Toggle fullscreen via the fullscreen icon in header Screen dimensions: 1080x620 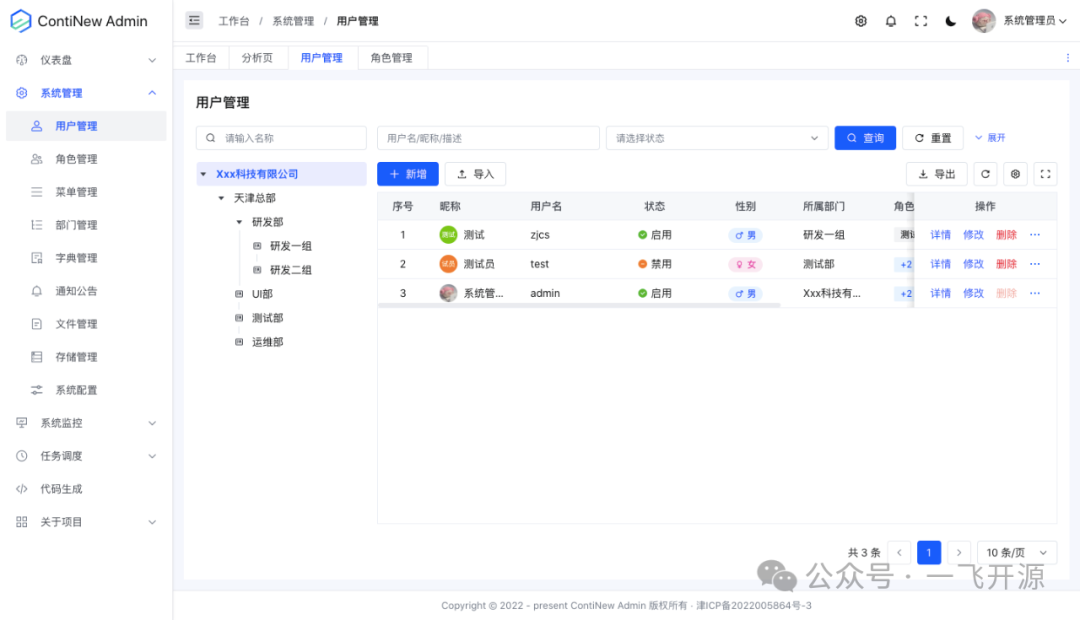click(x=920, y=20)
